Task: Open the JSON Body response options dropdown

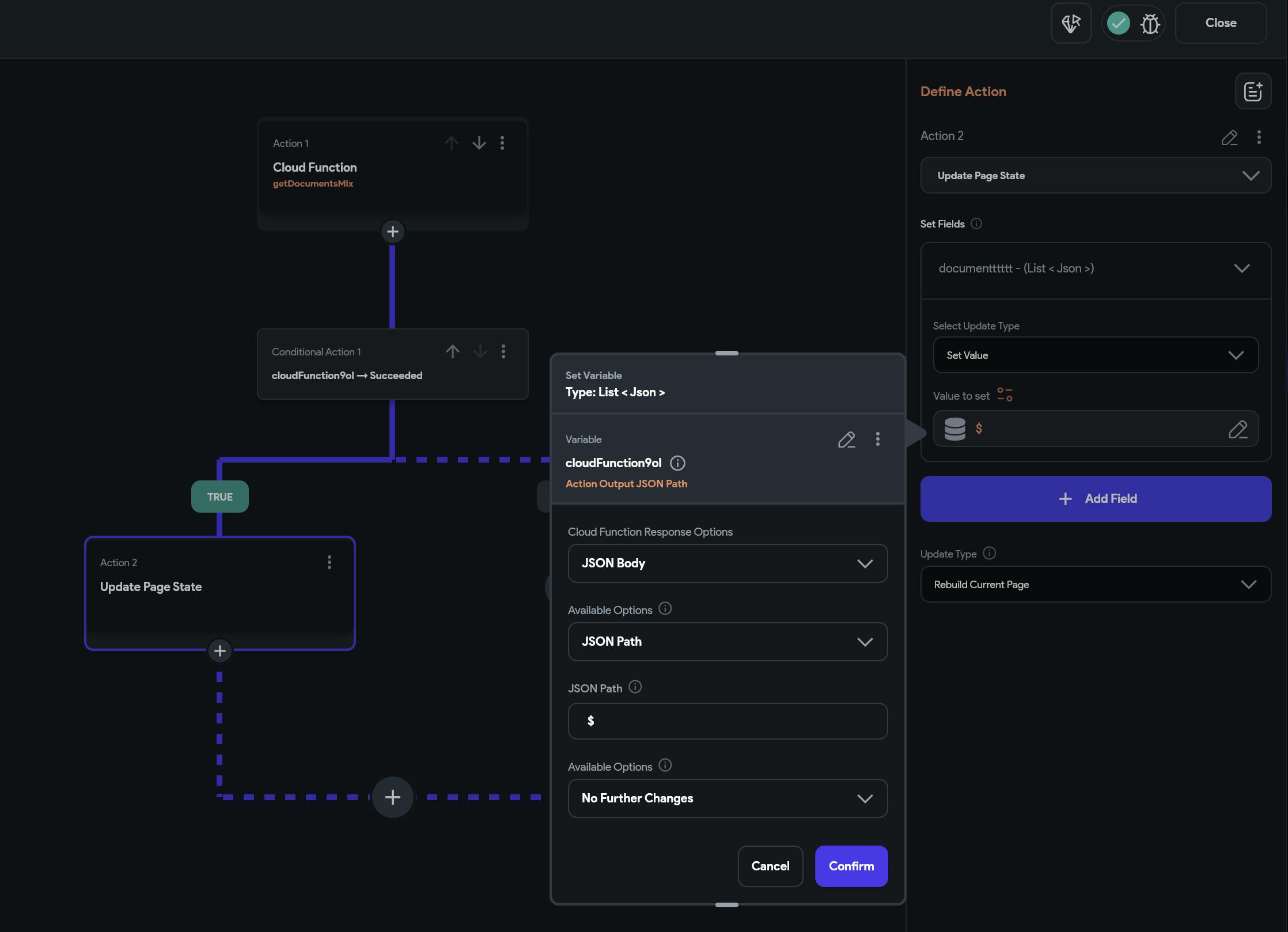Action: tap(727, 563)
